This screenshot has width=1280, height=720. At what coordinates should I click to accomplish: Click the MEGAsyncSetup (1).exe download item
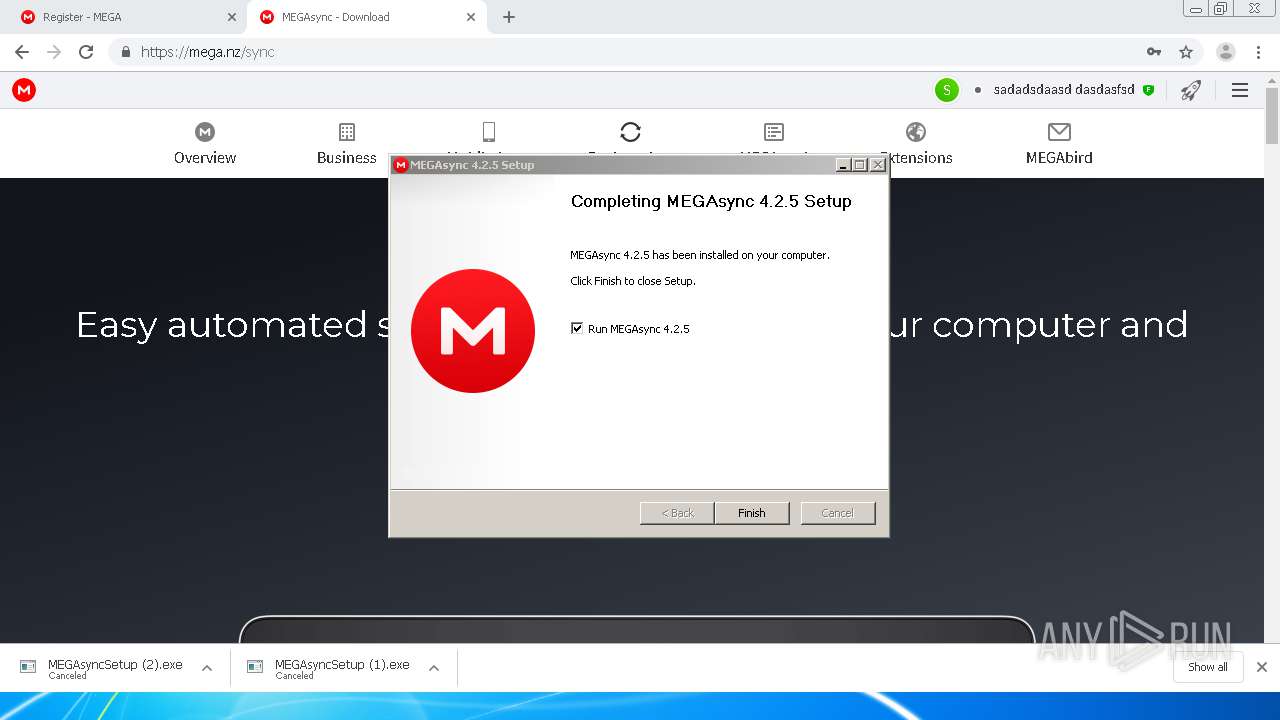pos(342,667)
